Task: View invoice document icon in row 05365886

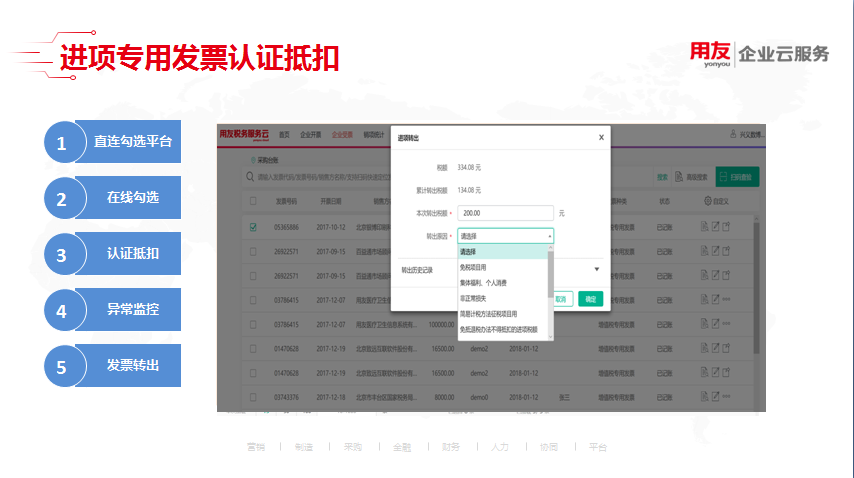Action: tap(704, 226)
